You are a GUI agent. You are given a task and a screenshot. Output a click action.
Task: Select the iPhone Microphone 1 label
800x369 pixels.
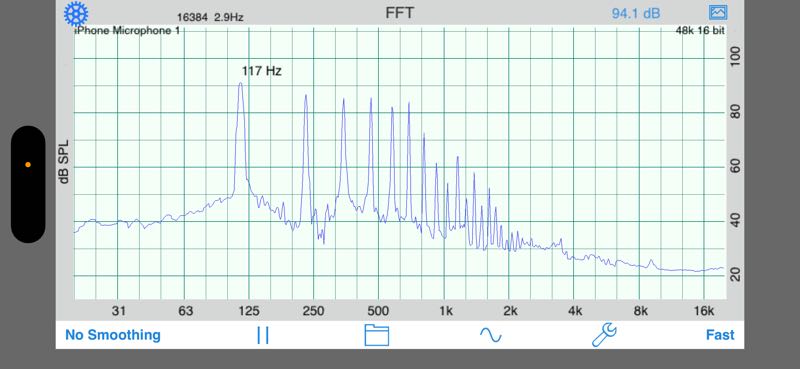tap(128, 31)
